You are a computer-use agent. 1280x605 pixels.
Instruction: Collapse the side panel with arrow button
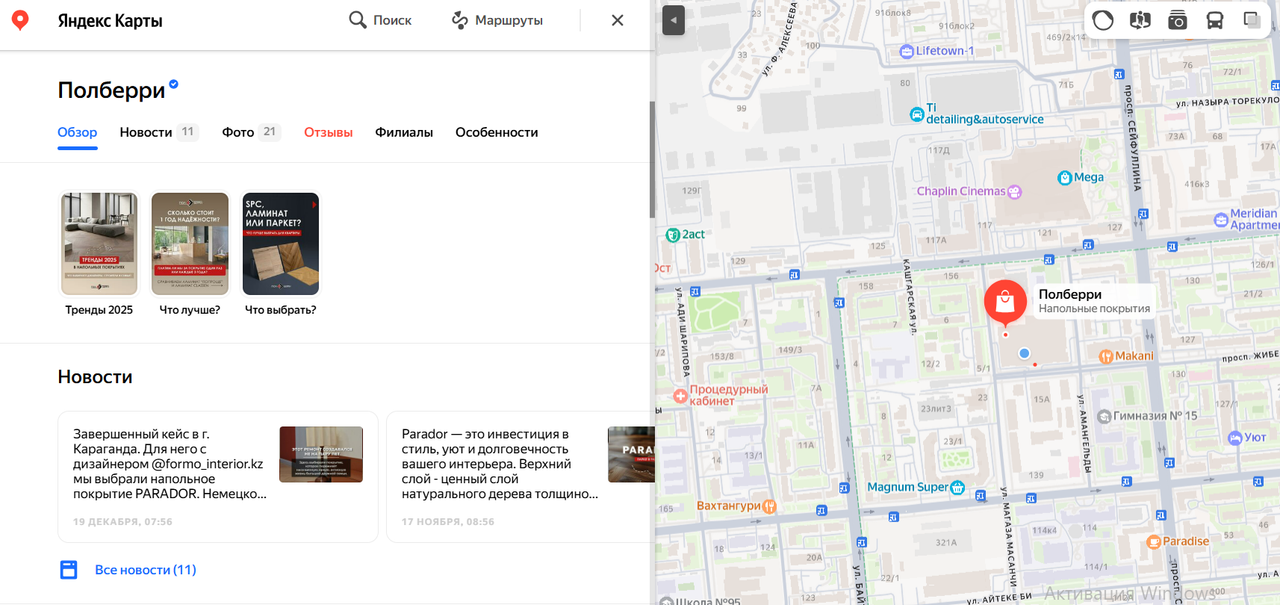(x=673, y=20)
